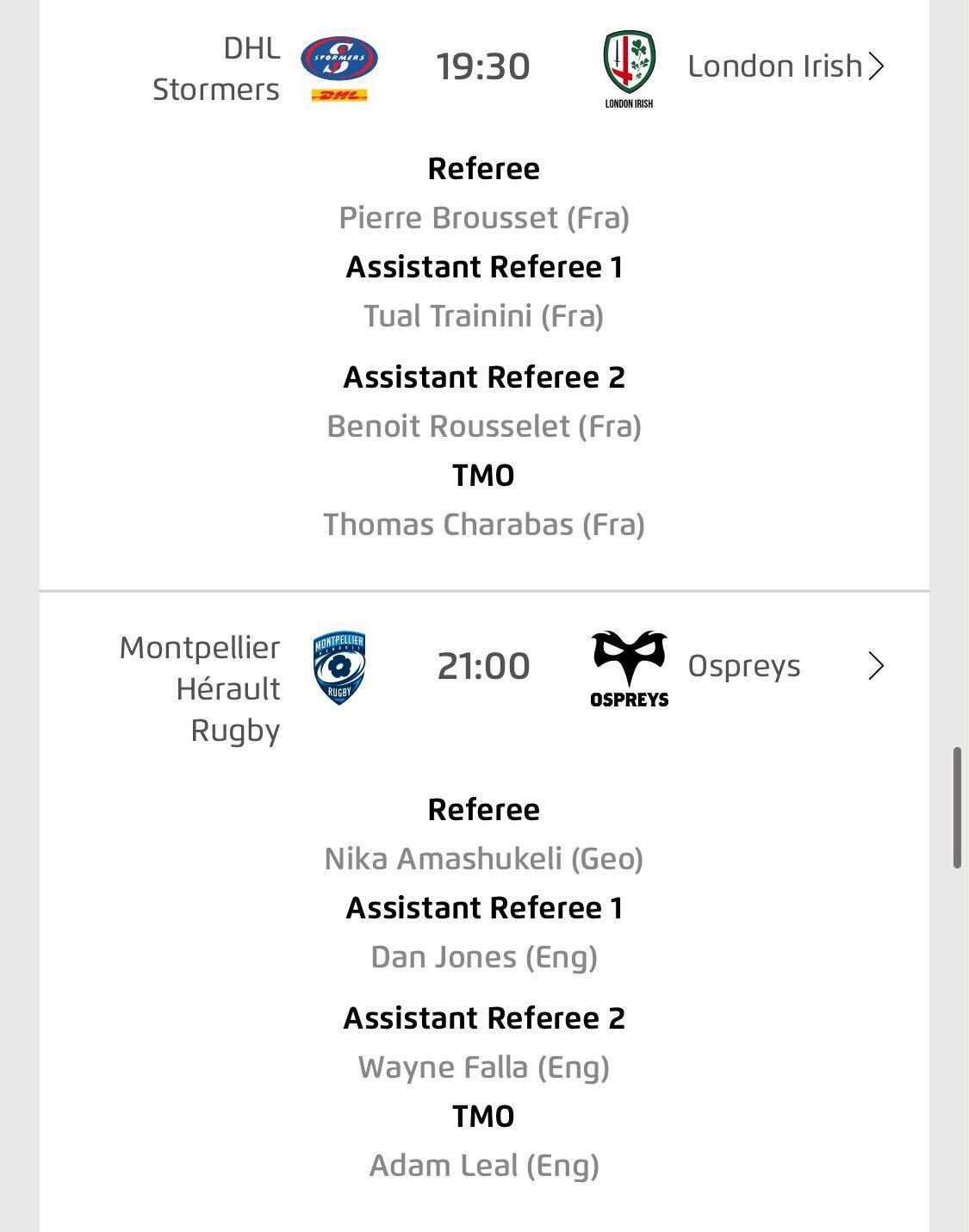
Task: Open Stormers vs London Irish match chevron
Action: pos(876,66)
